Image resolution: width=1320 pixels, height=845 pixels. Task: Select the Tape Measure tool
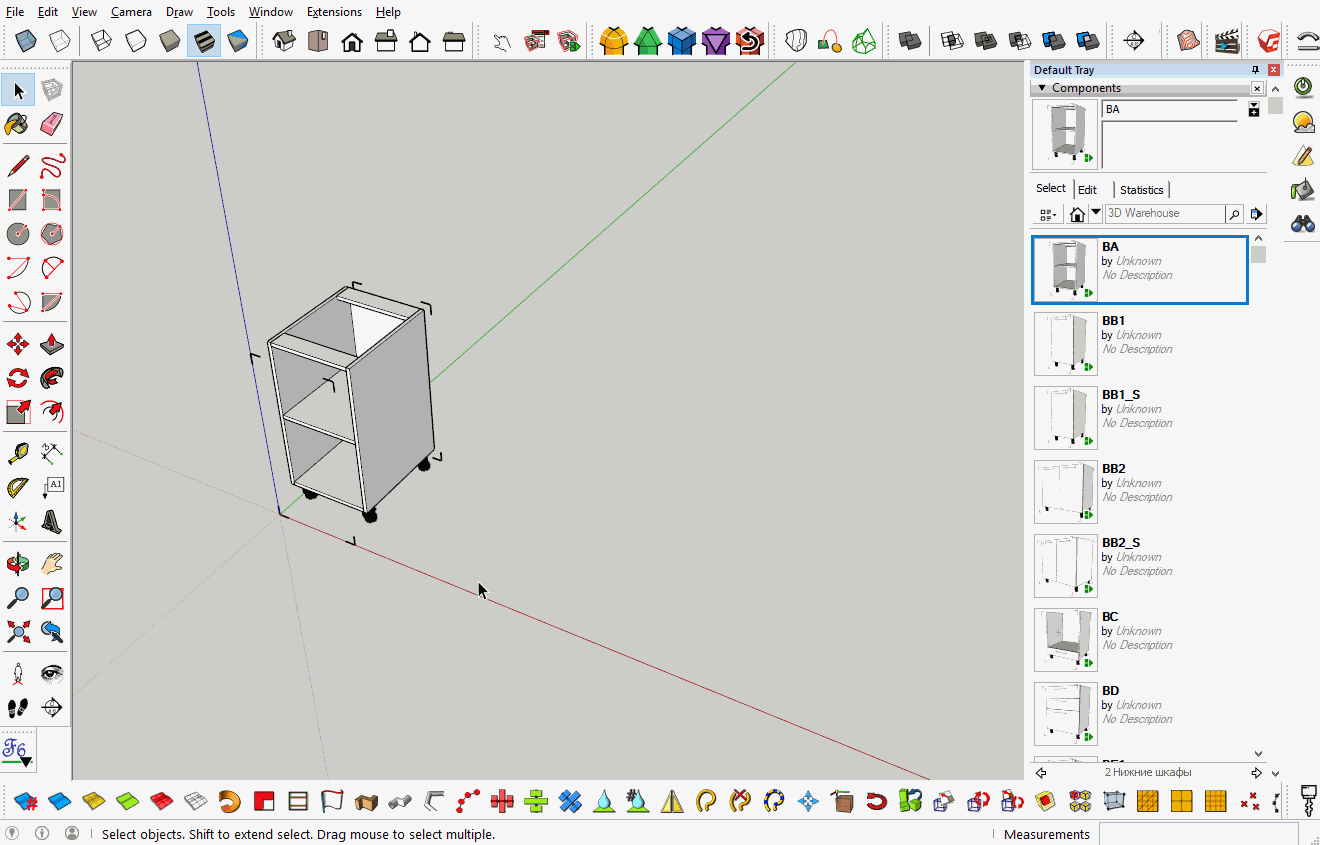[x=17, y=452]
